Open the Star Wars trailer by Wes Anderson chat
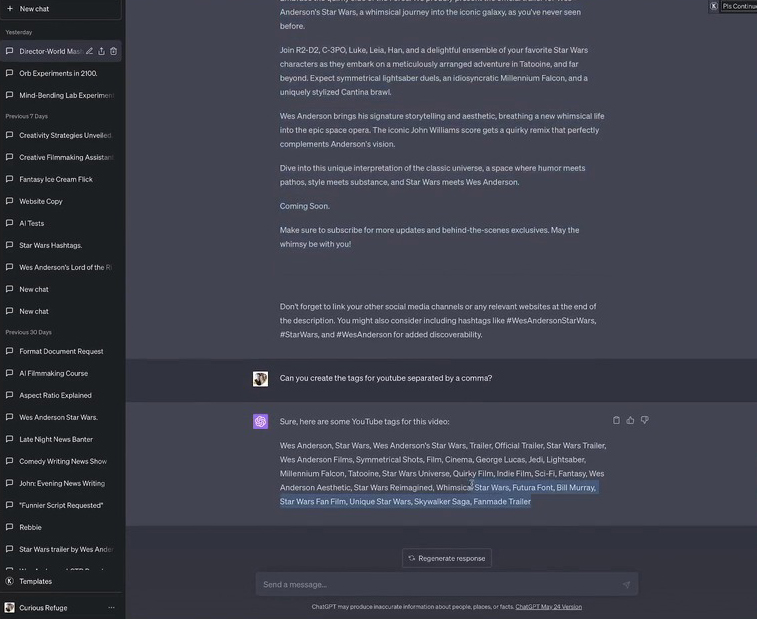The image size is (757, 619). (61, 549)
